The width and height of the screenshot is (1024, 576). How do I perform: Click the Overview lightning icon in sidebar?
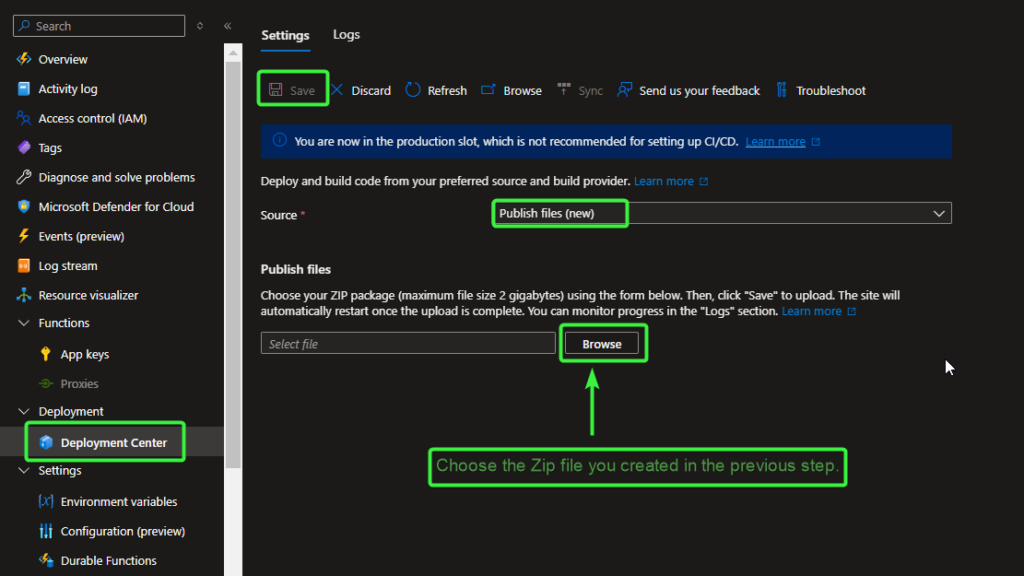coord(24,59)
